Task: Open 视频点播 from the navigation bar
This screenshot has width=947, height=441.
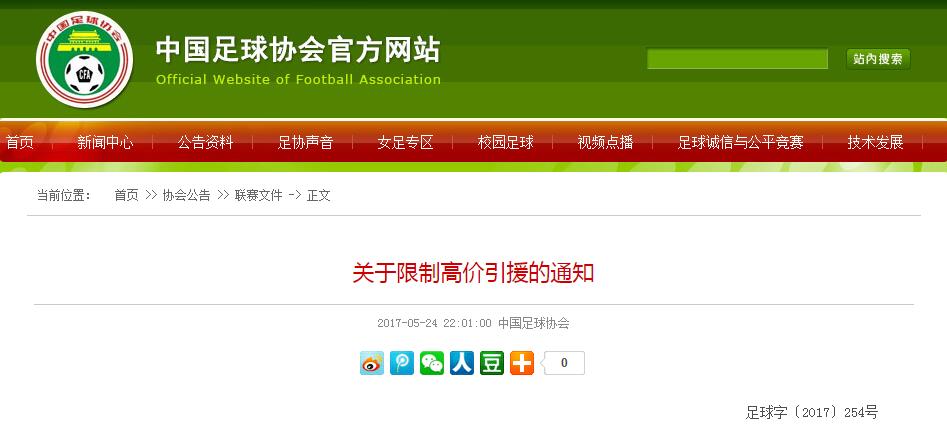Action: tap(605, 143)
